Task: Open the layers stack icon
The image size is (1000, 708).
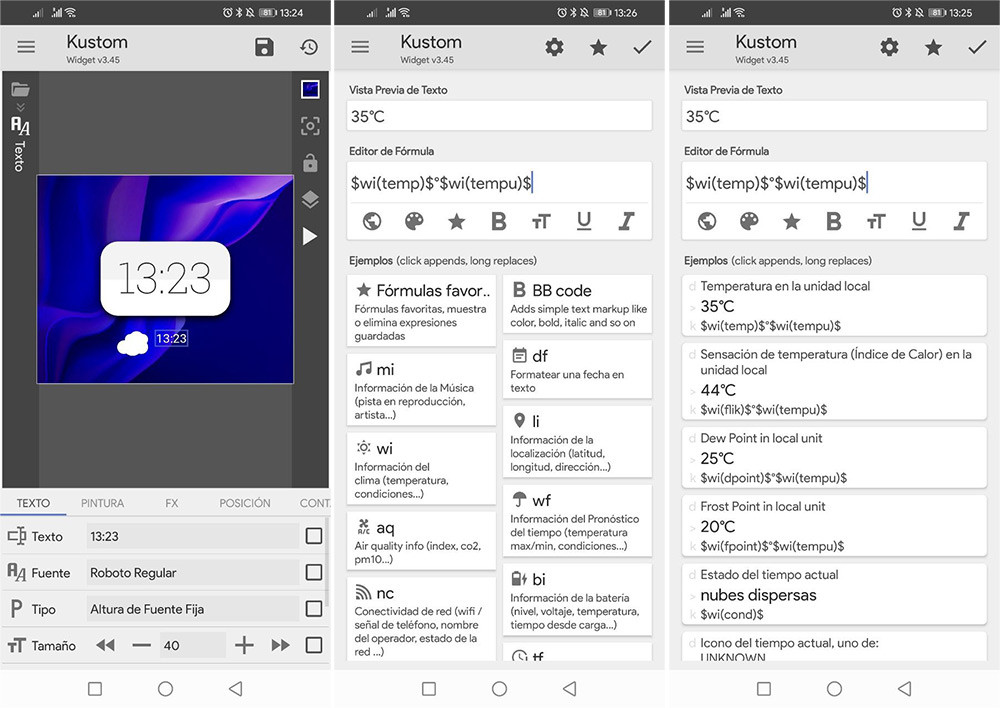Action: pos(310,199)
